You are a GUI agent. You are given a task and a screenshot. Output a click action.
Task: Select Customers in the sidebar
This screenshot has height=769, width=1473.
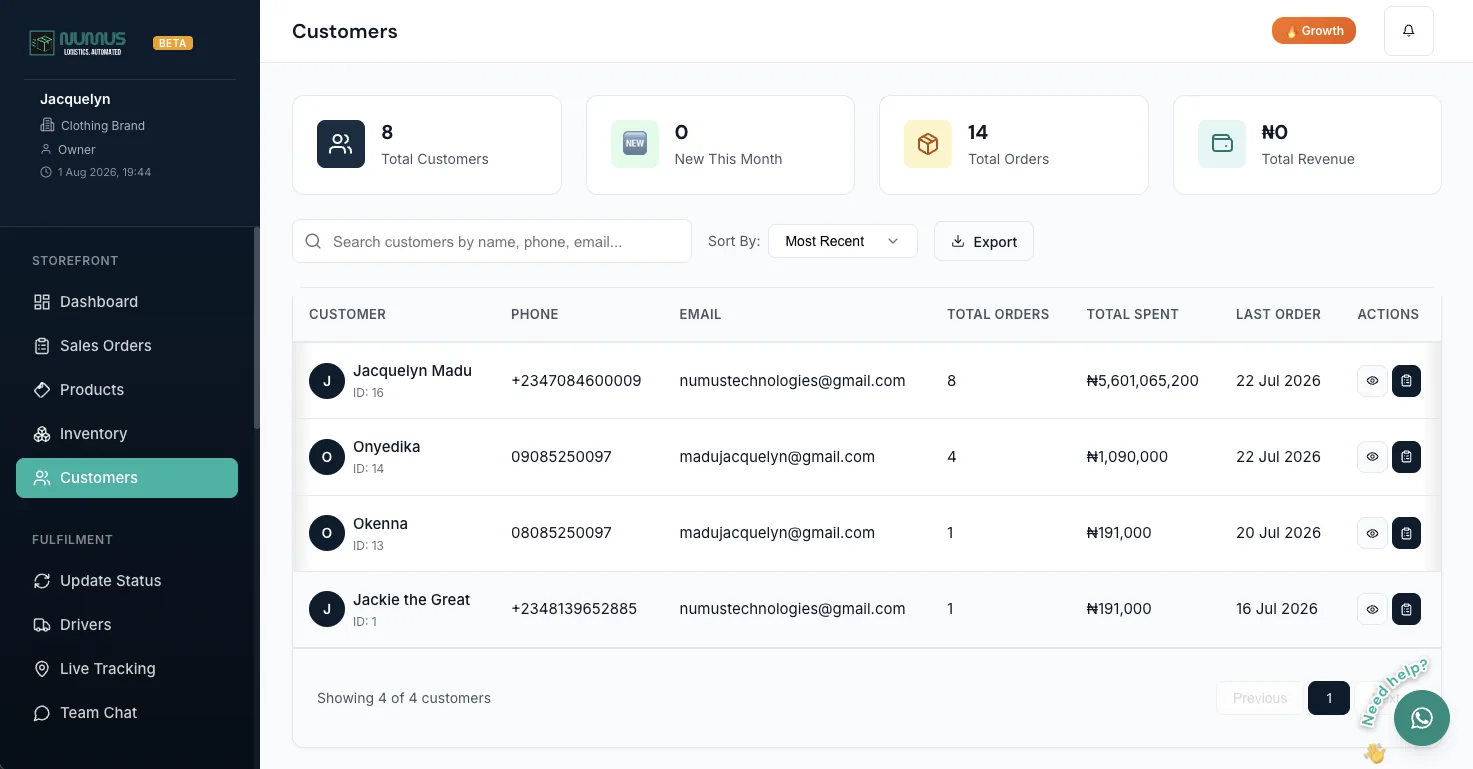(x=127, y=478)
